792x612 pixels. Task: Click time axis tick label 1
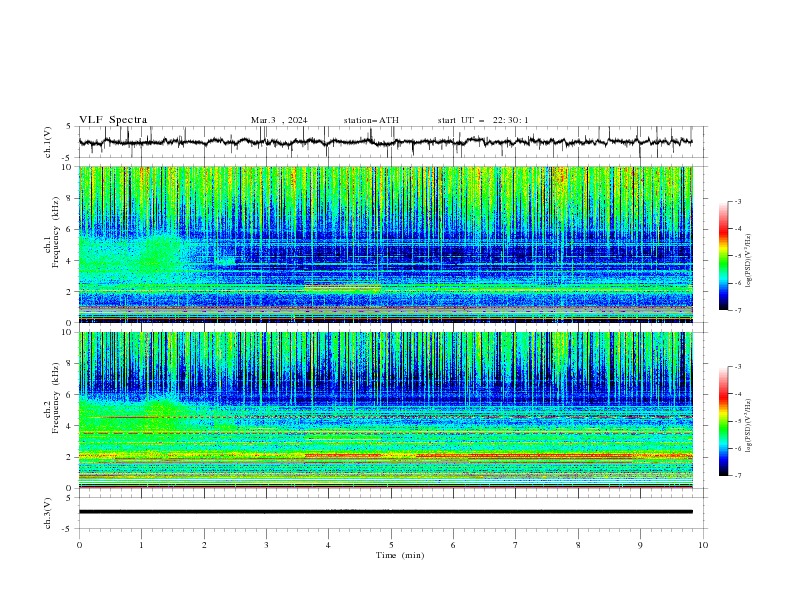[141, 545]
